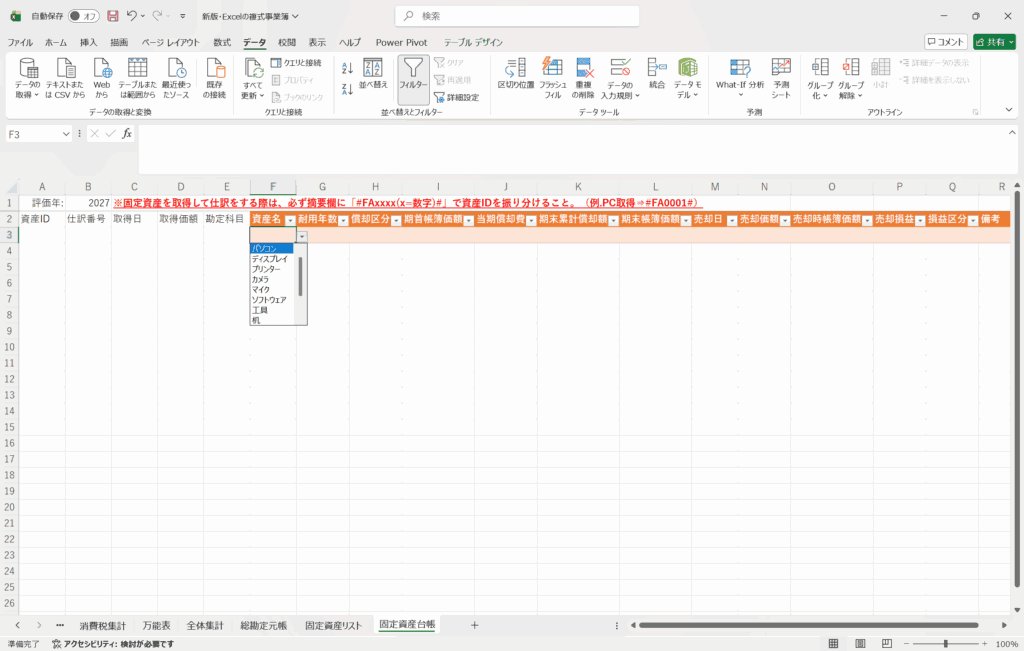Open the 数式 ribbon tab
The height and width of the screenshot is (651, 1024).
tap(222, 42)
